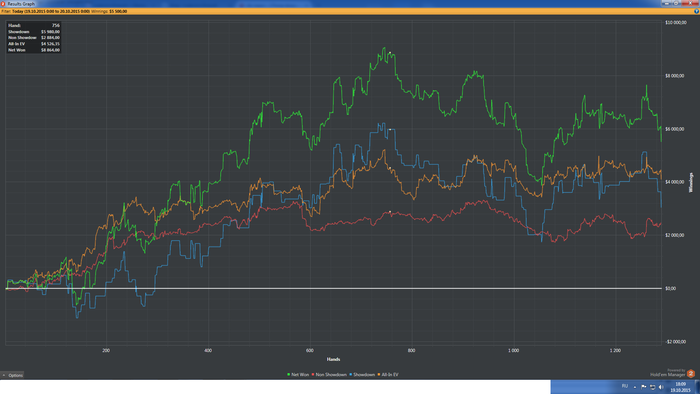This screenshot has width=700, height=394.
Task: Click the All-In EV orange legend marker
Action: coord(379,375)
